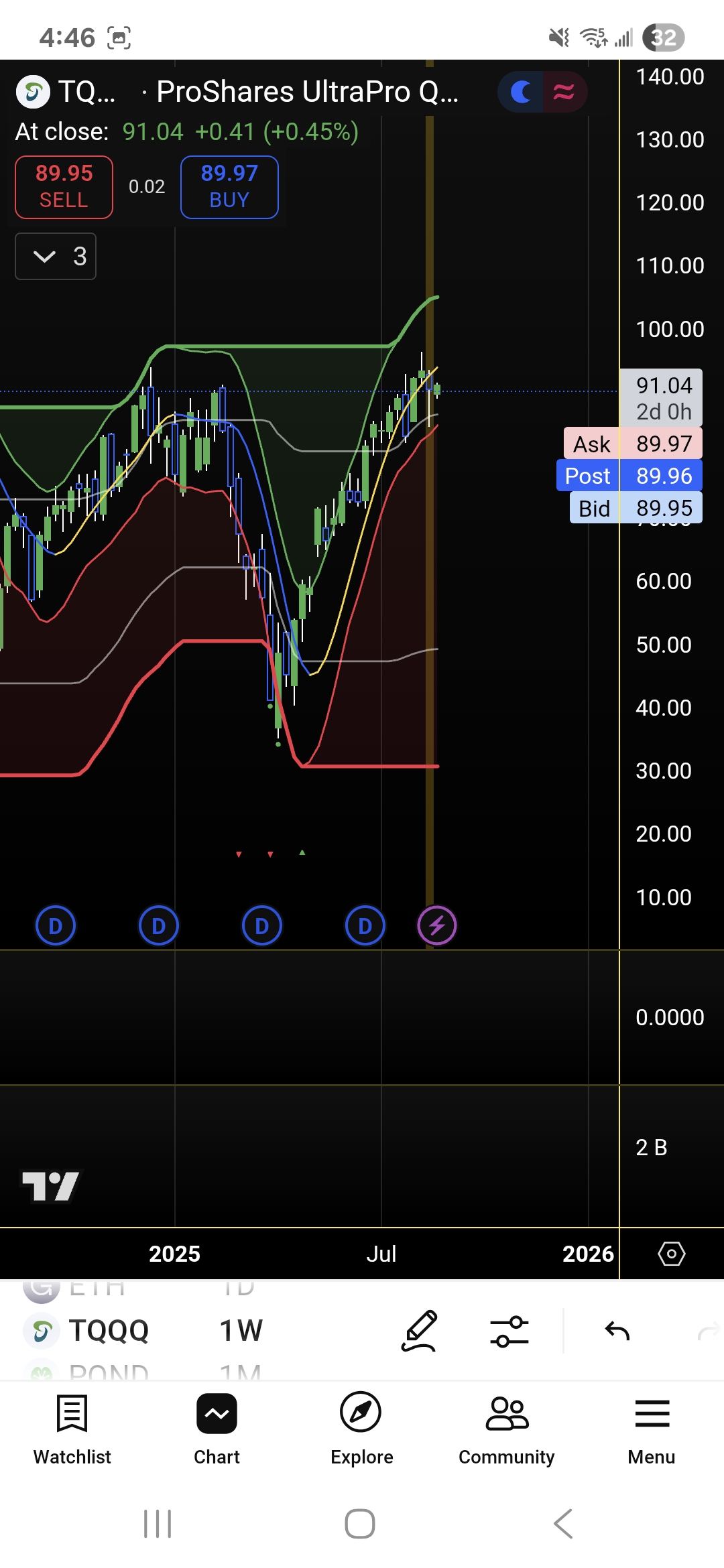Select the TQQQ symbol in the picker

108,1330
